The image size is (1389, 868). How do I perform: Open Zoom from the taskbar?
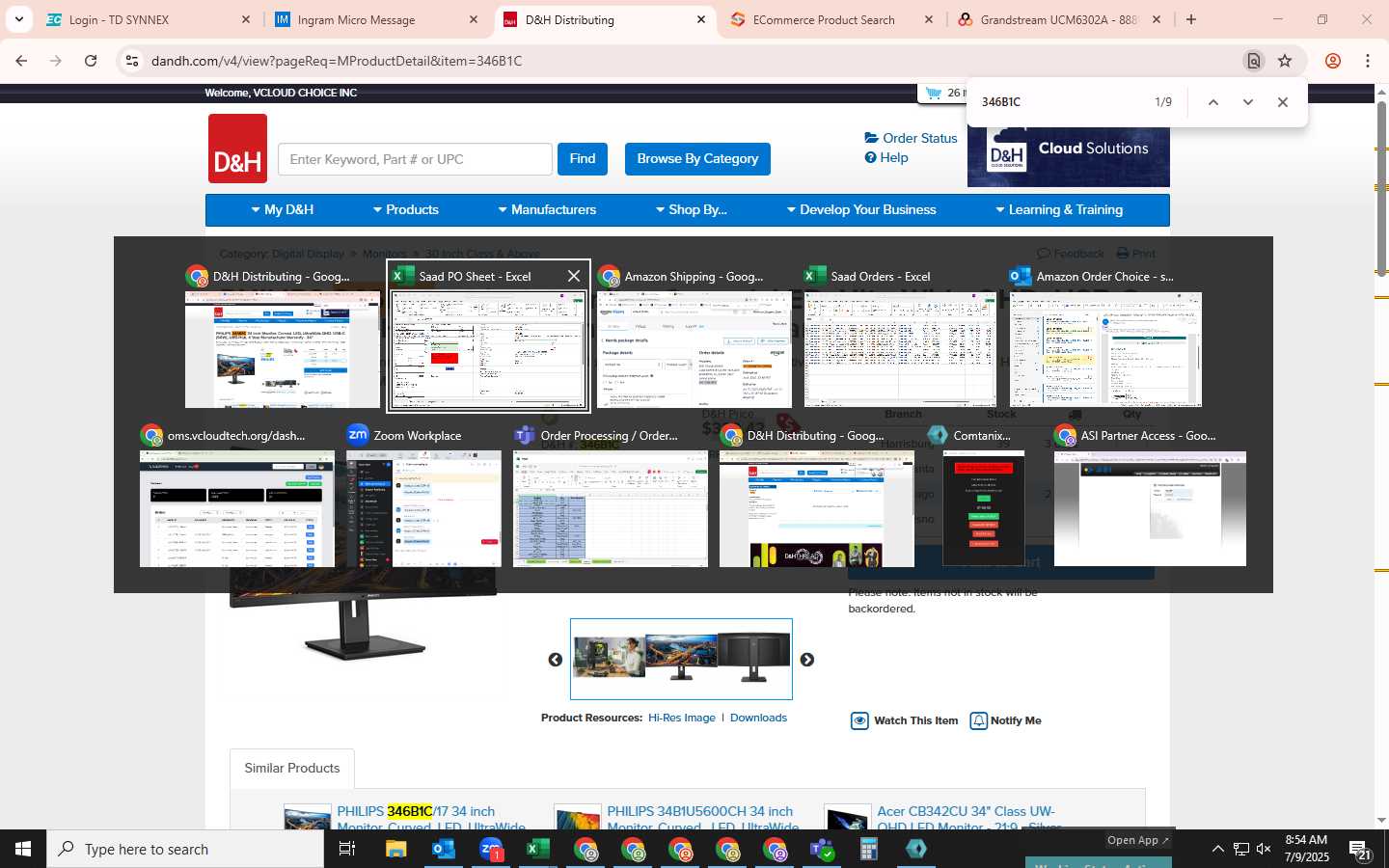tap(491, 849)
